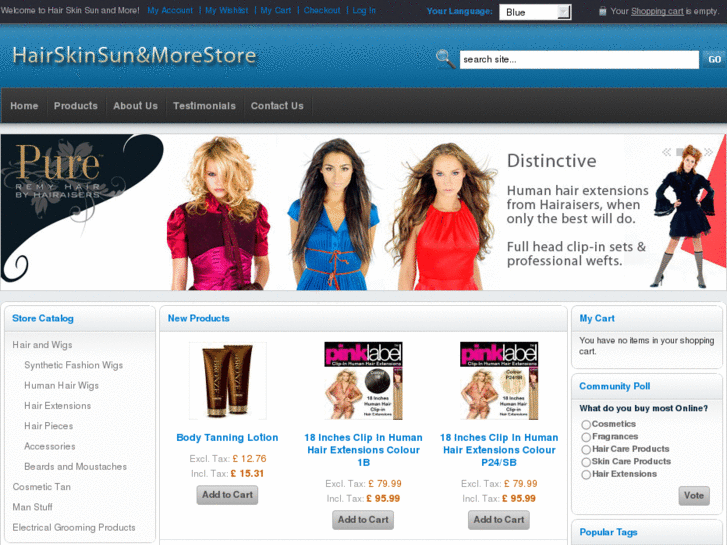Screen dimensions: 727x545
Task: Add Body Tanning Lotion to cart
Action: tap(227, 495)
